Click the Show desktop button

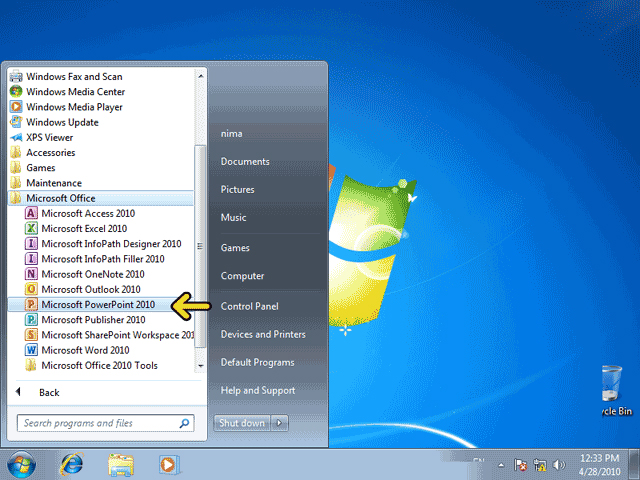click(634, 464)
